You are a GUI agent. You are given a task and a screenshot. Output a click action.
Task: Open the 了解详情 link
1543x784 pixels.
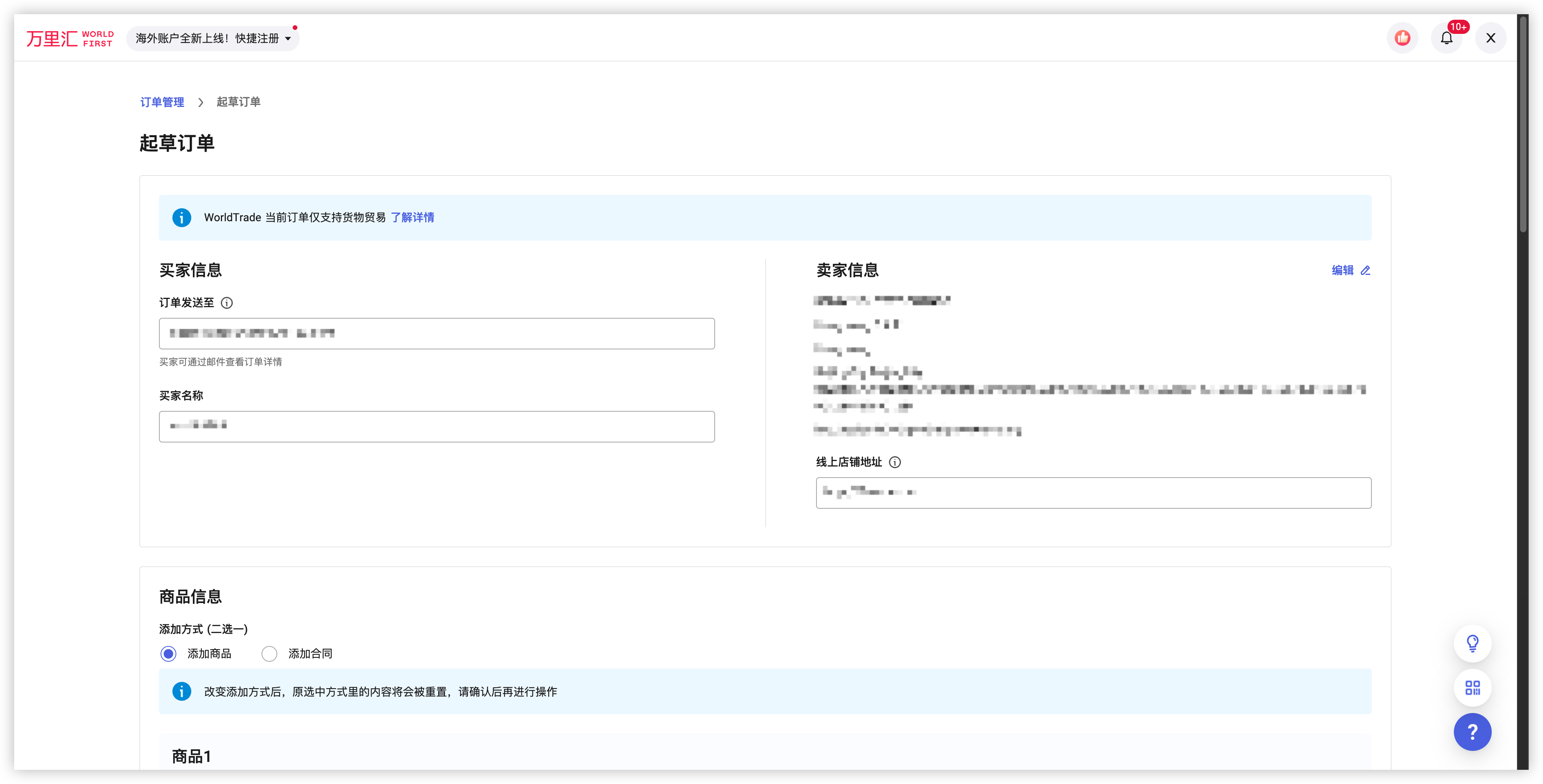pyautogui.click(x=412, y=217)
